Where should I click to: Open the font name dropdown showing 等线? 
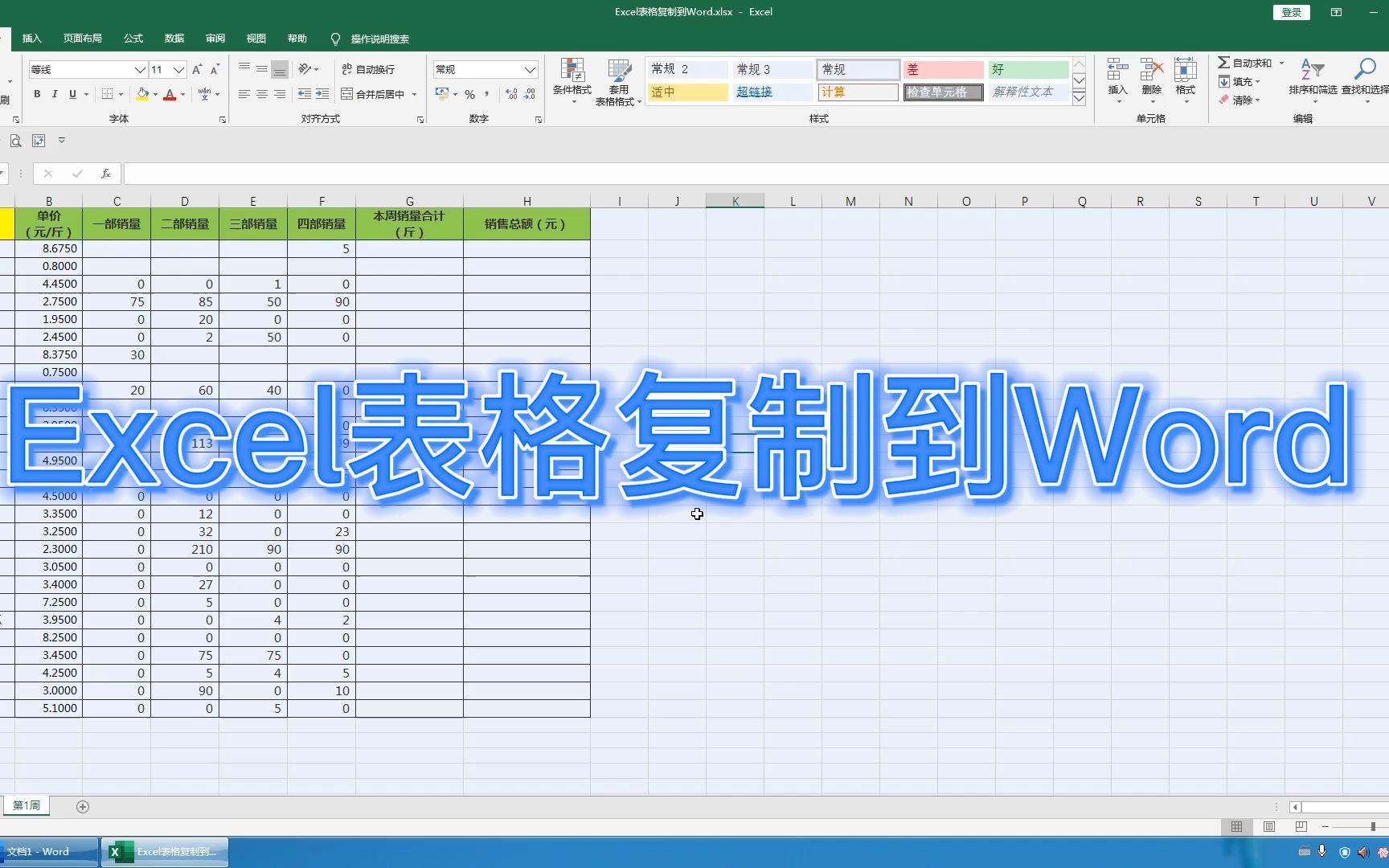click(x=139, y=70)
